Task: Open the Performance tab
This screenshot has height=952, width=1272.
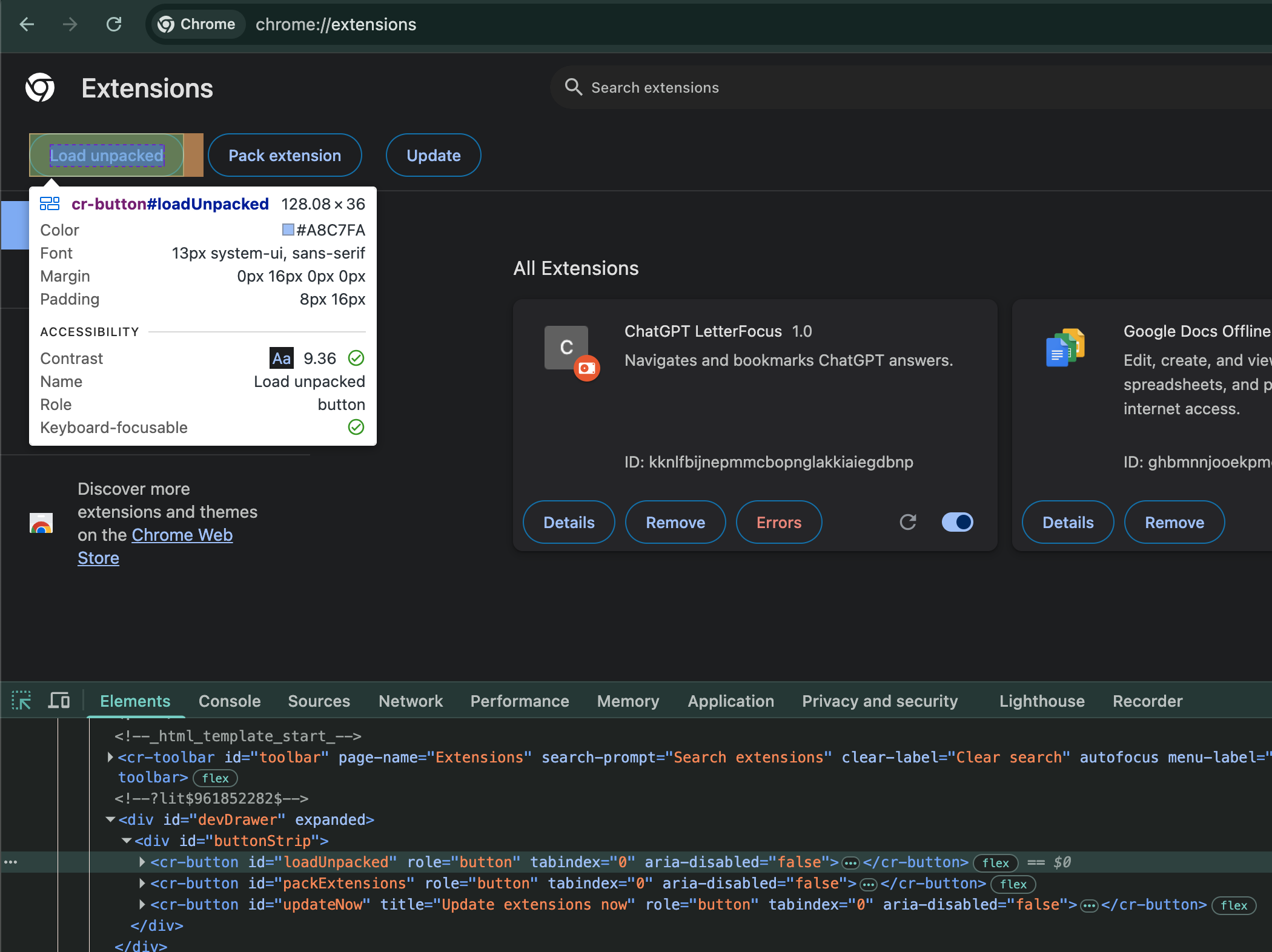Action: (520, 701)
